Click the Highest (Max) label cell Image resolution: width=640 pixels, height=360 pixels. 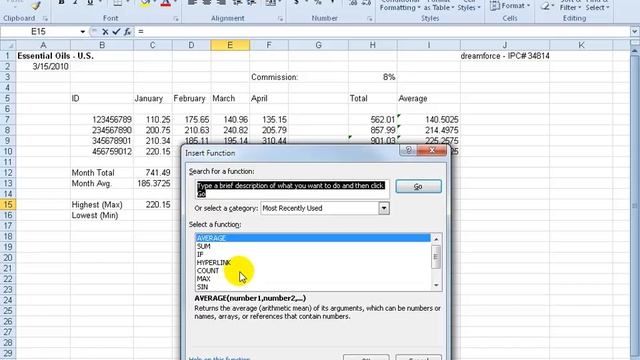(102, 204)
